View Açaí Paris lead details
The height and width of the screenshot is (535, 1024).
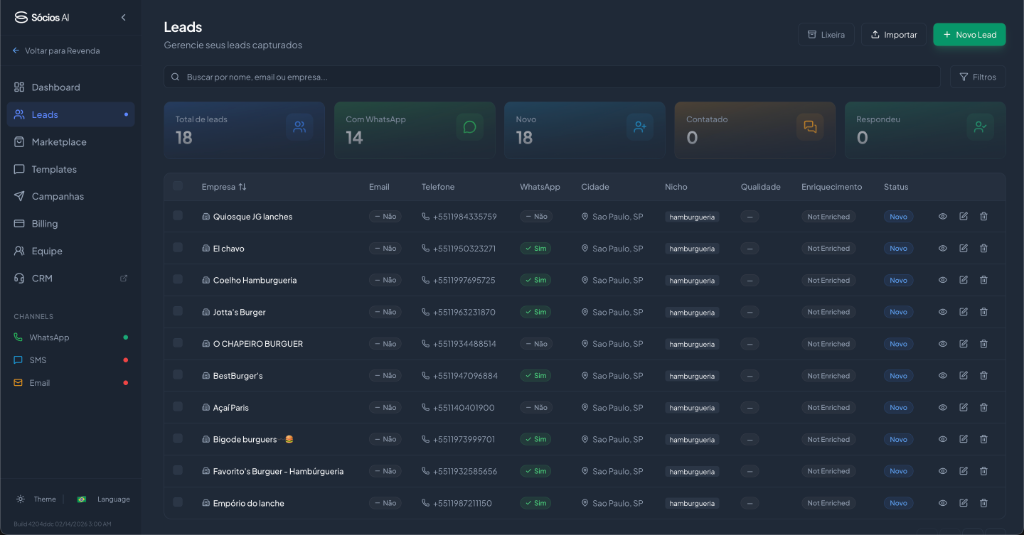tap(942, 408)
